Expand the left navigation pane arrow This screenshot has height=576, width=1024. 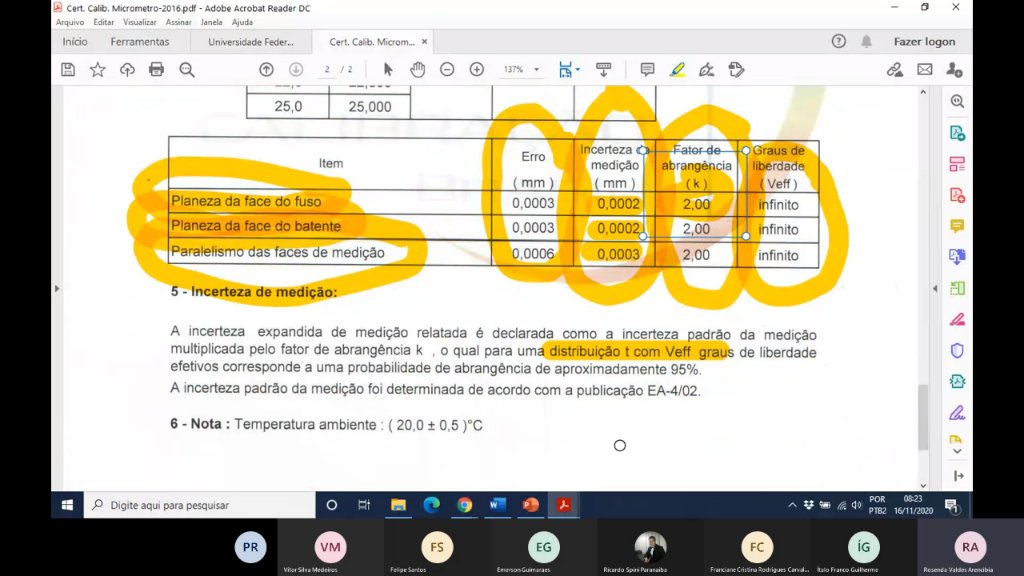(x=57, y=288)
